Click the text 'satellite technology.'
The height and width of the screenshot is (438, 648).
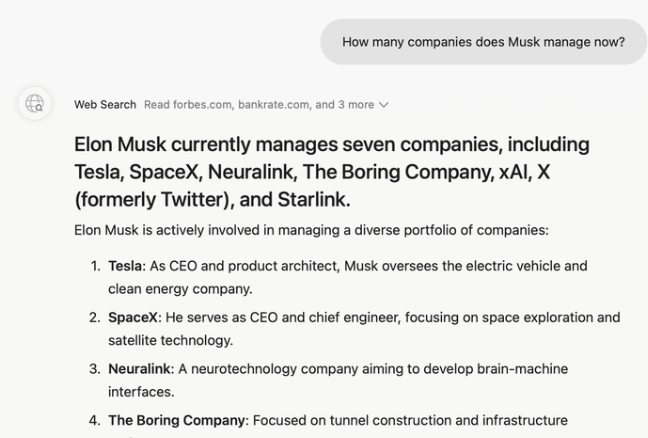171,340
